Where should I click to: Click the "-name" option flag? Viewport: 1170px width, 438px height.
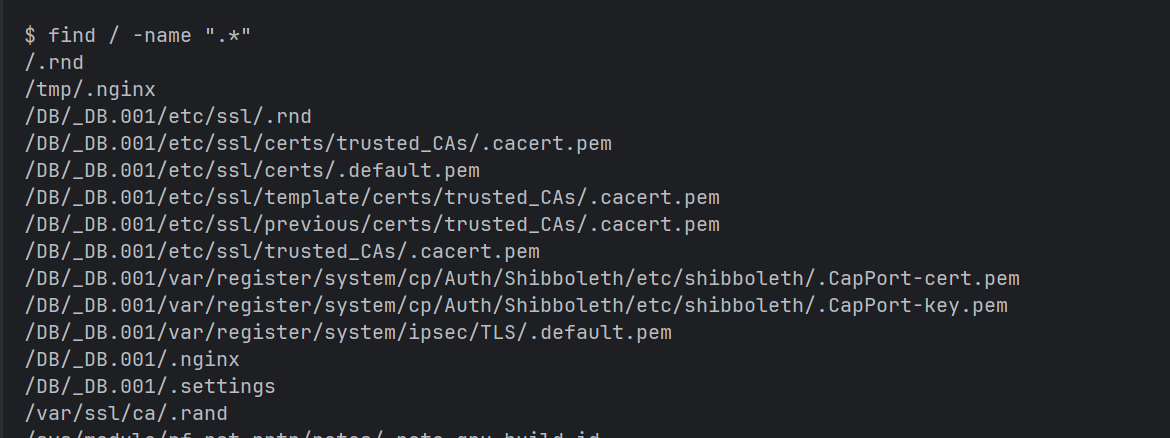point(161,36)
